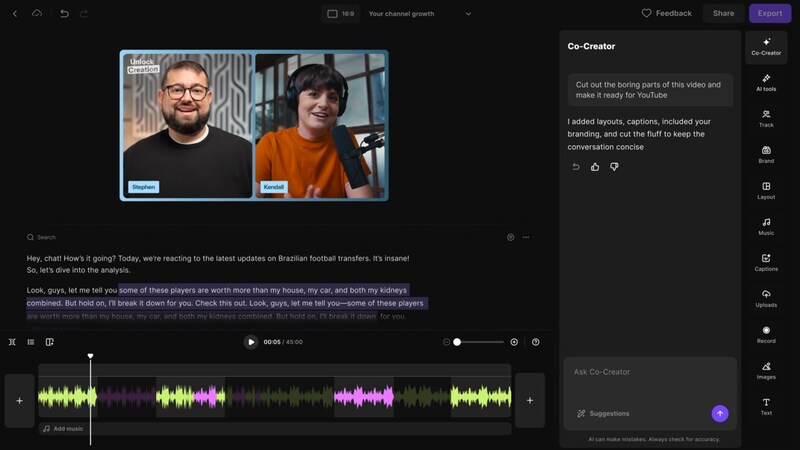Click the undo arrow in top bar
Viewport: 800px width, 450px height.
click(x=65, y=13)
